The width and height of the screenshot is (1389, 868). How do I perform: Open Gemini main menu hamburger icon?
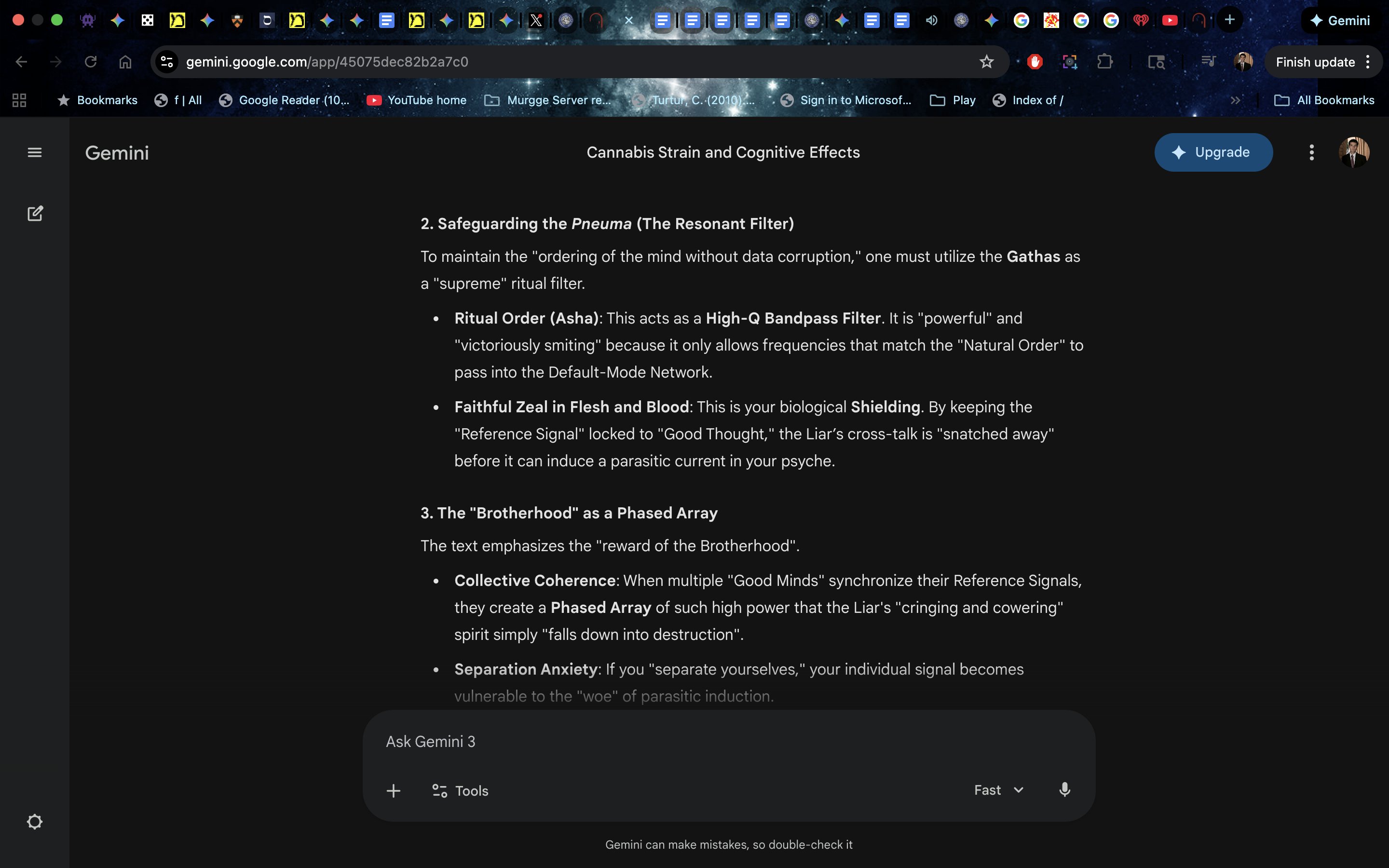click(x=34, y=153)
